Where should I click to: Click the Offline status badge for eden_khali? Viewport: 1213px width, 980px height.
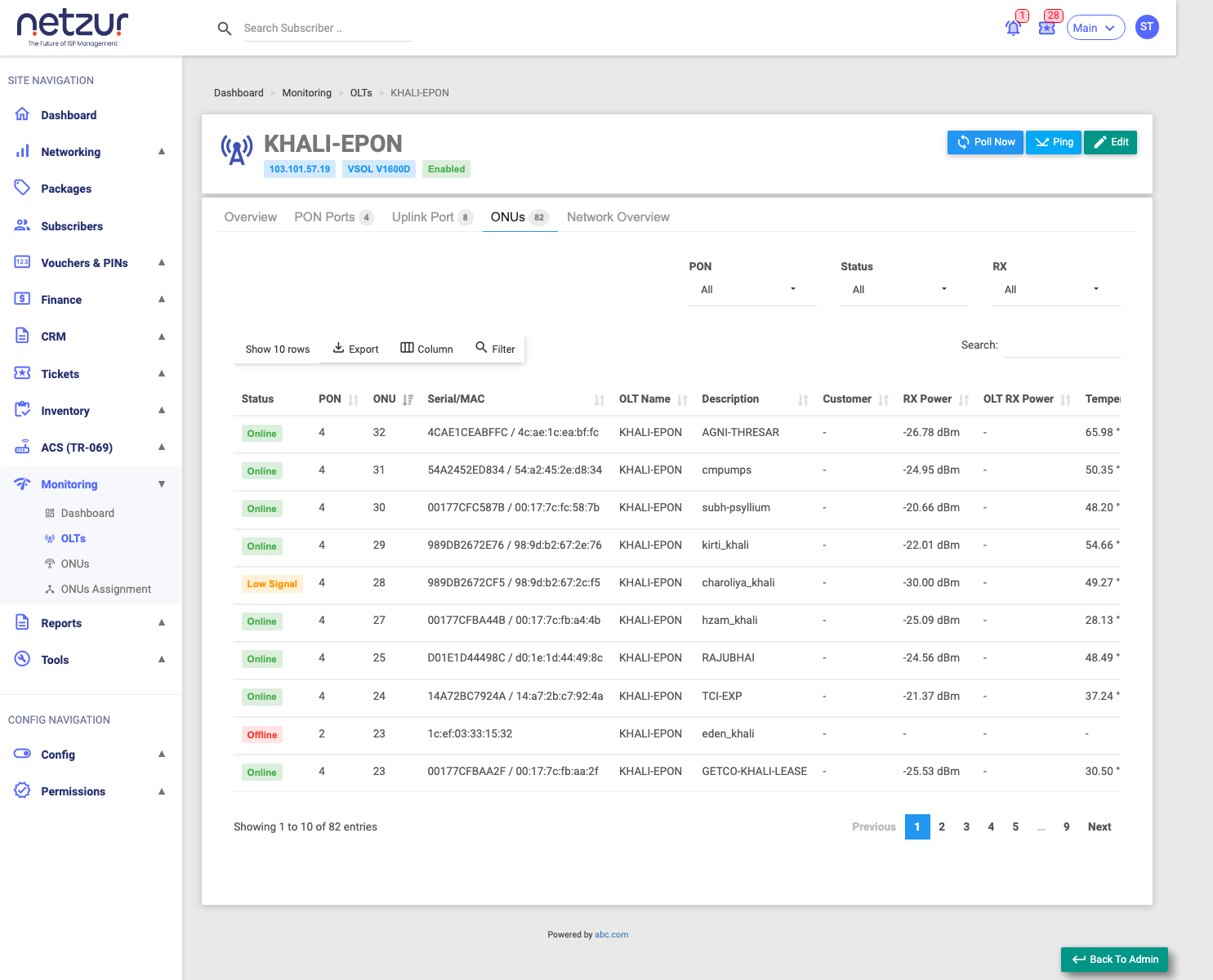point(262,735)
